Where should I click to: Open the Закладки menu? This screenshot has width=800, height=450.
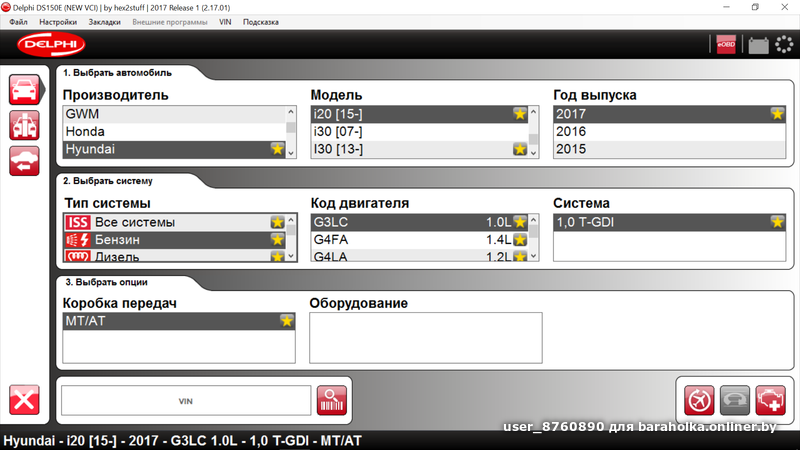(105, 22)
